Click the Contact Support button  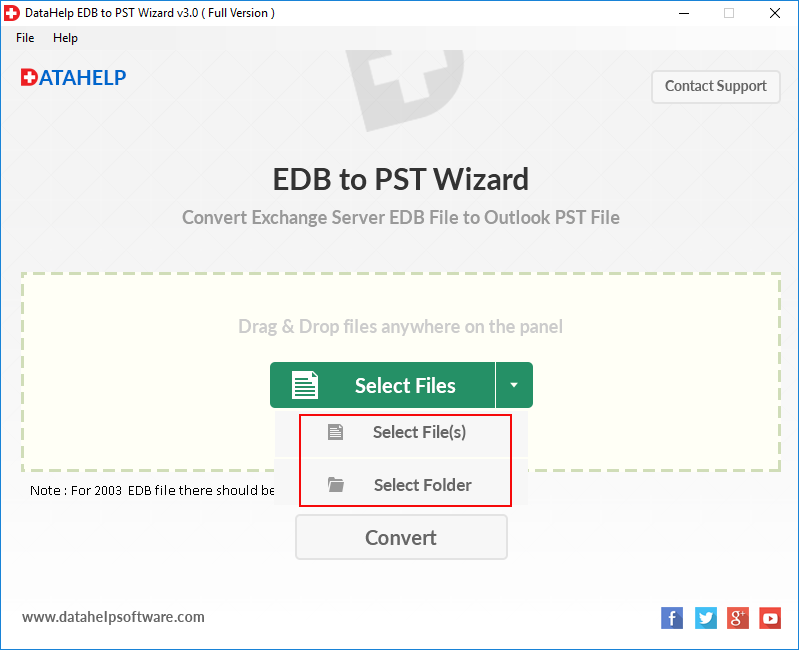(x=715, y=87)
